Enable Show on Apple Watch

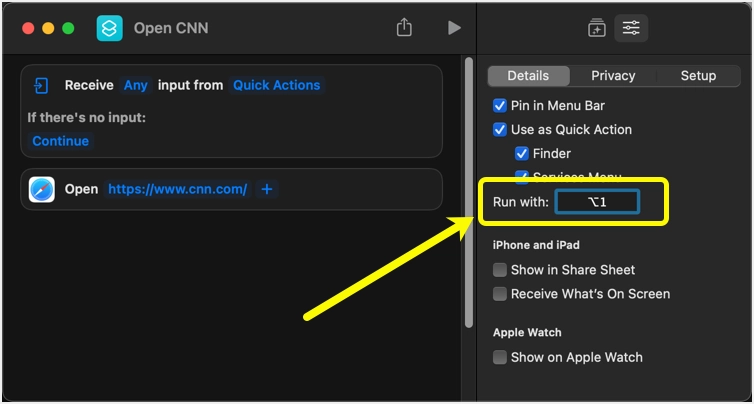500,357
